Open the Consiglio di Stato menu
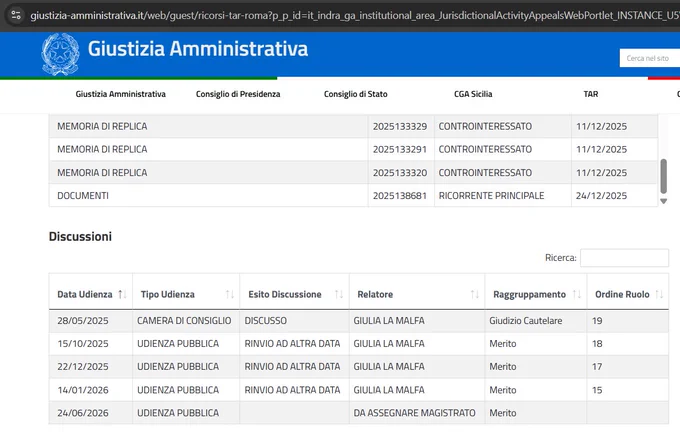This screenshot has width=680, height=438. (356, 94)
